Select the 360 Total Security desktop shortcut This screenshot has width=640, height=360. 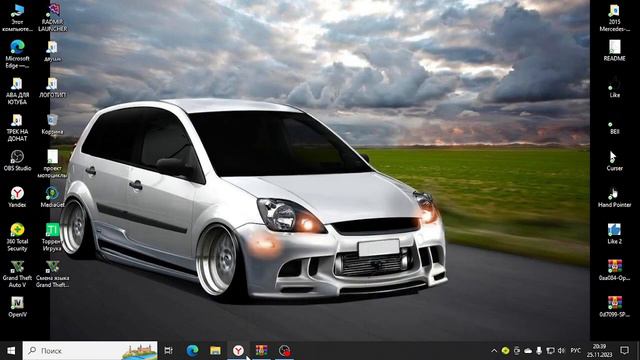pyautogui.click(x=17, y=237)
